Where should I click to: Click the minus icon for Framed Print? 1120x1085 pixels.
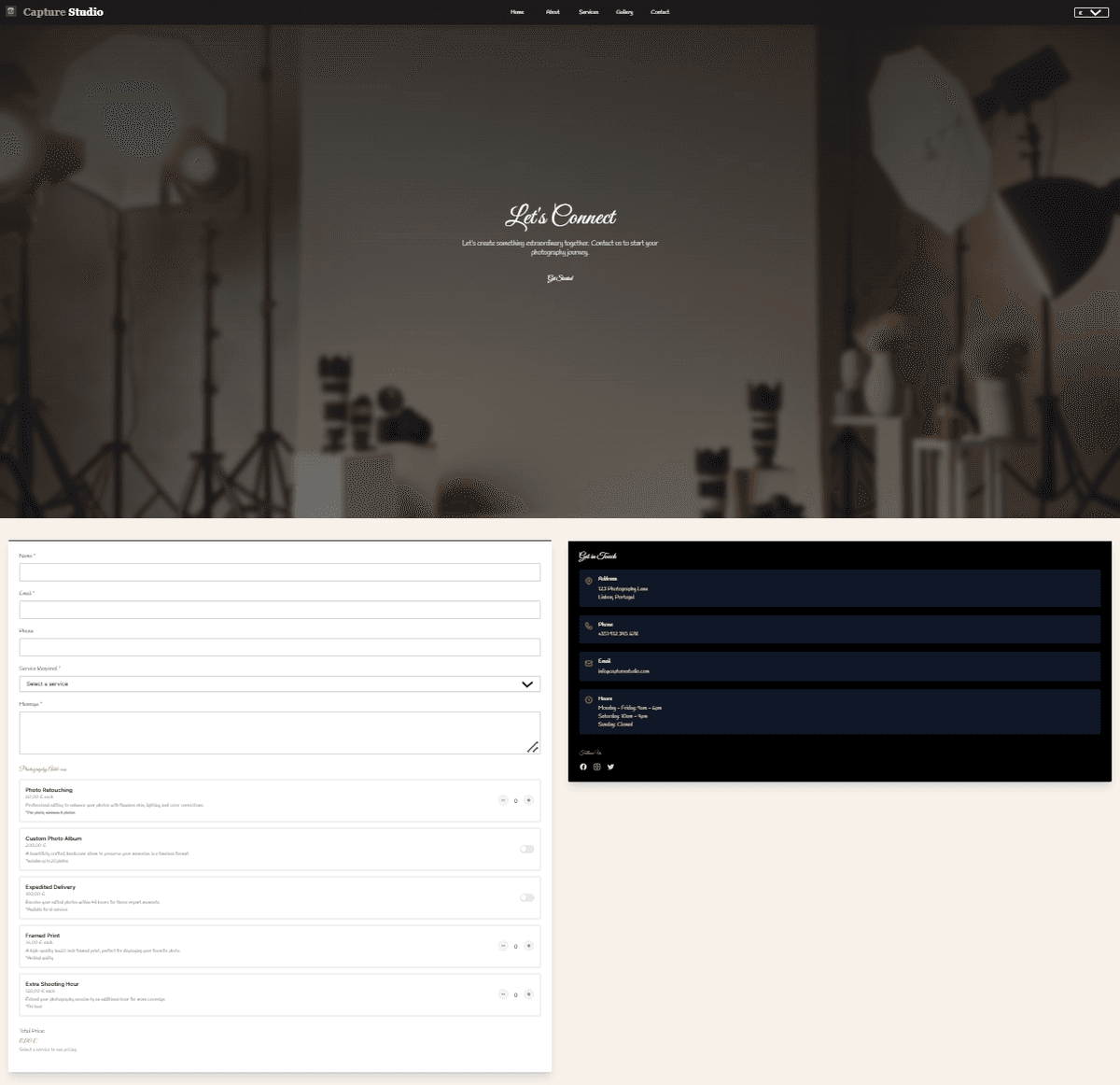503,946
